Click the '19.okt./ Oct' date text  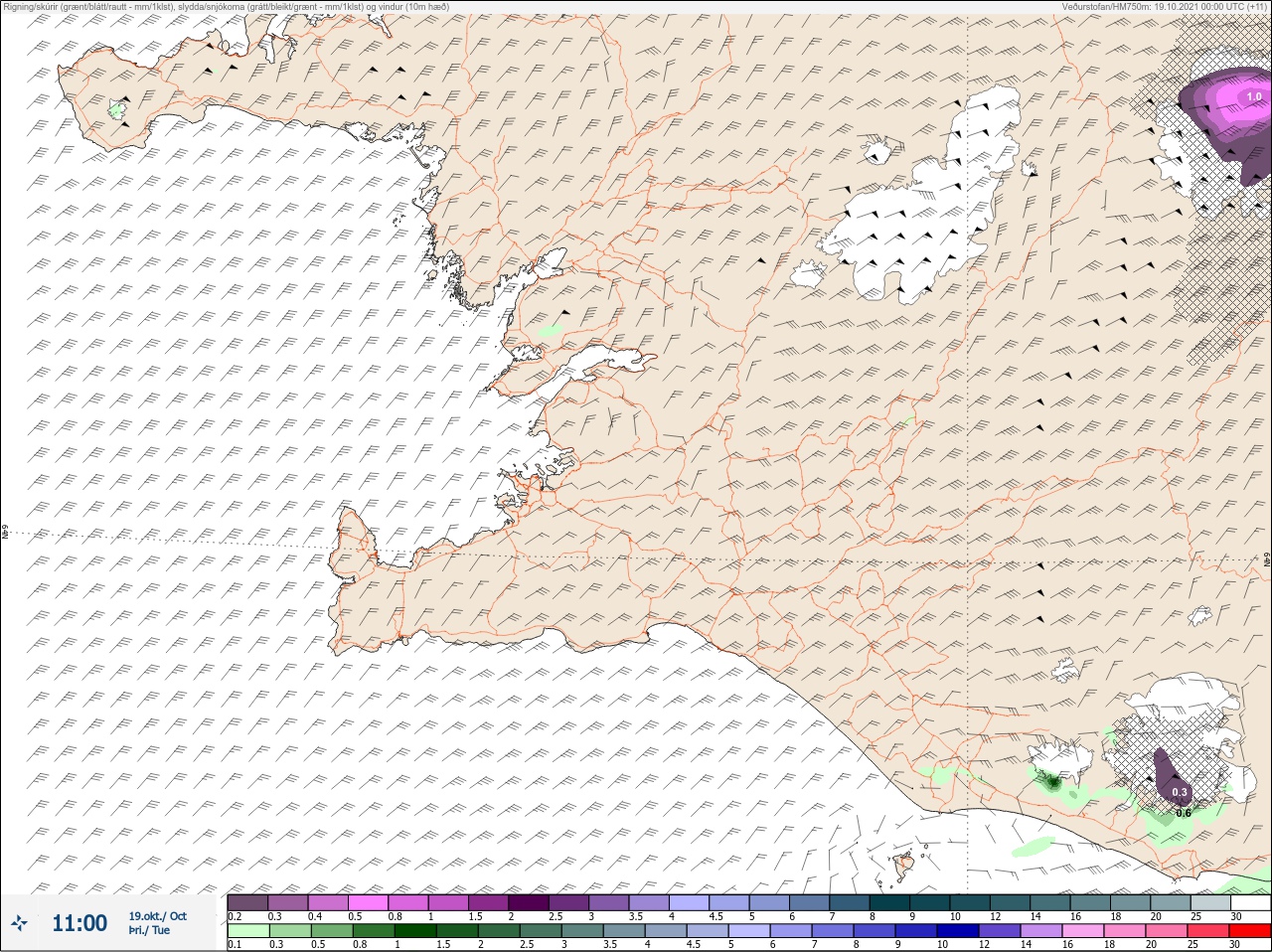coord(157,916)
